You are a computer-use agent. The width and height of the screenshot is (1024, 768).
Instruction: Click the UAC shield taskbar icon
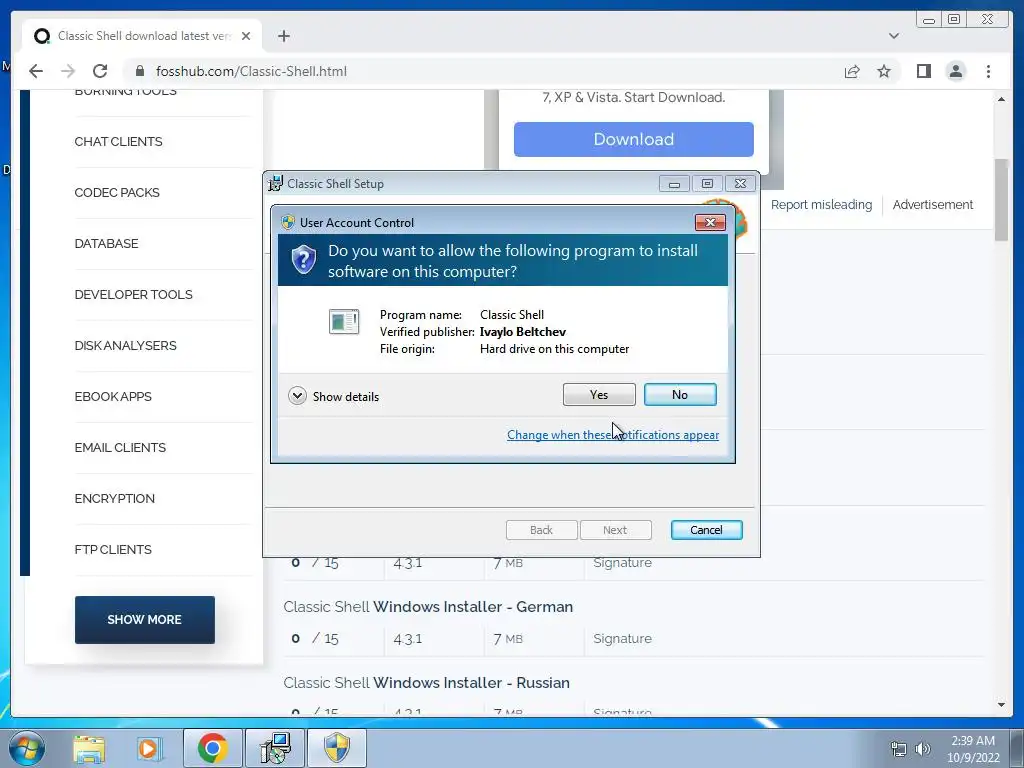[x=336, y=748]
